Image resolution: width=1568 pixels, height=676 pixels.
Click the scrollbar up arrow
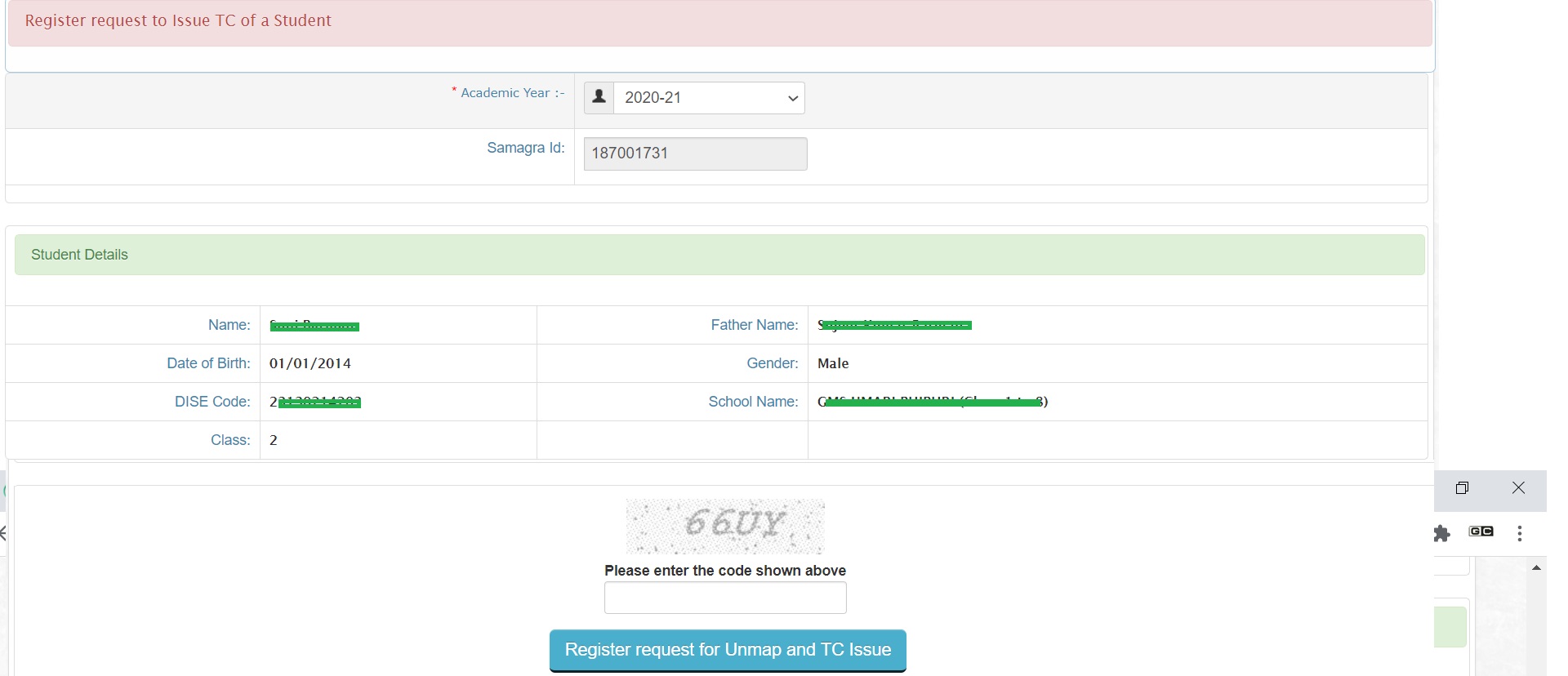[1537, 567]
